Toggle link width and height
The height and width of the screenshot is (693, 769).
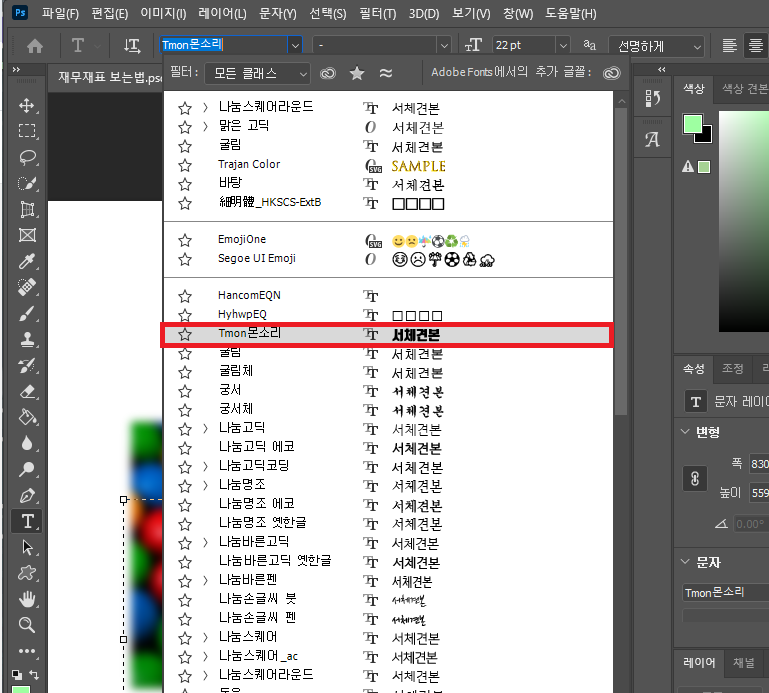point(695,478)
